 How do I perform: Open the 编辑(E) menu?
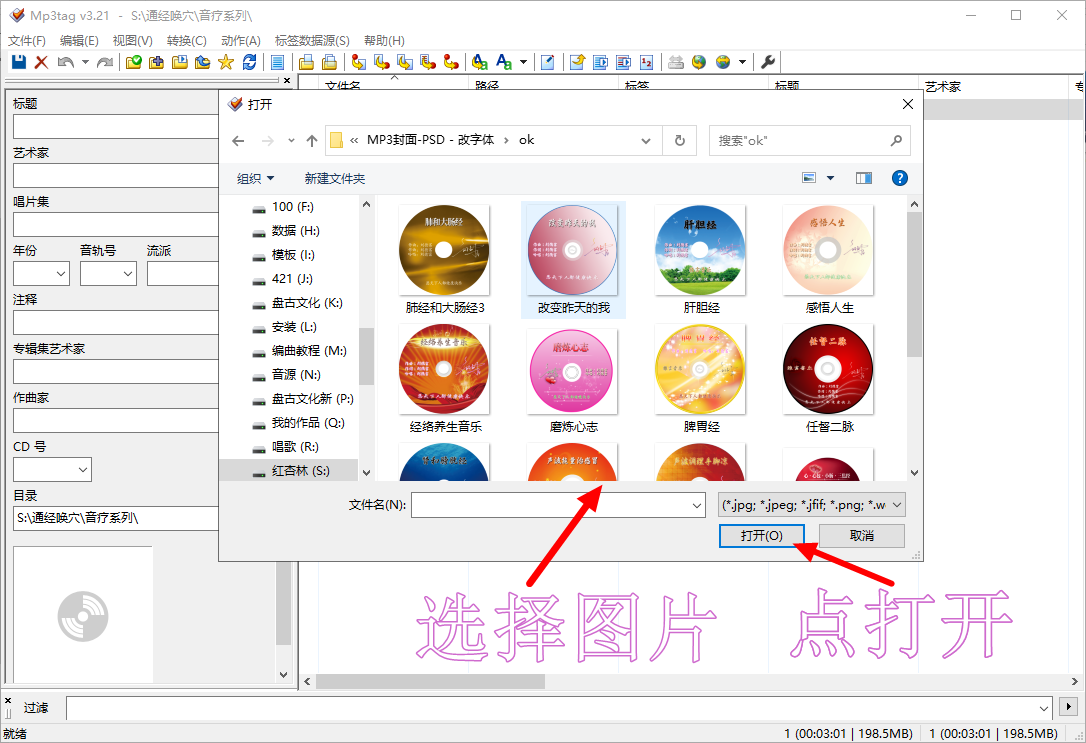click(x=79, y=41)
